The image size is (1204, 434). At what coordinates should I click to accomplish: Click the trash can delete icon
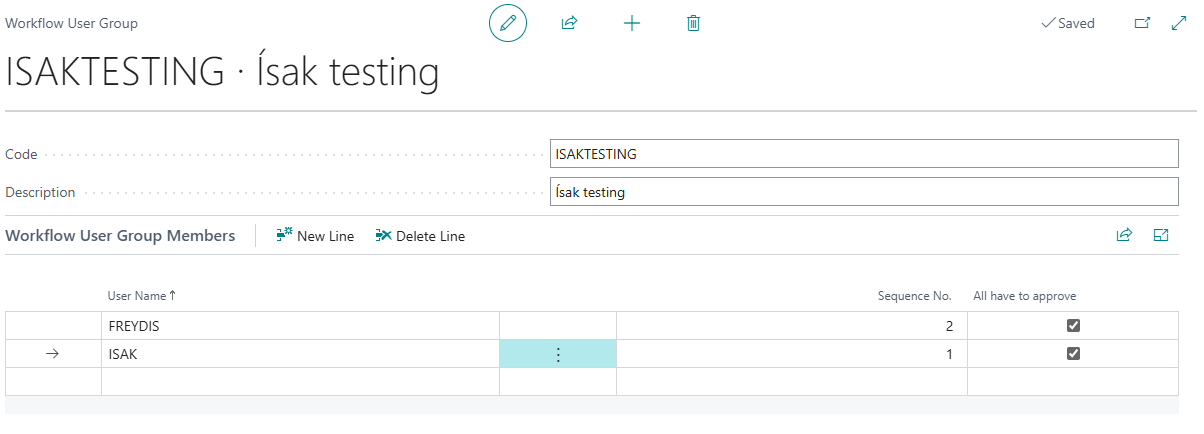click(693, 23)
